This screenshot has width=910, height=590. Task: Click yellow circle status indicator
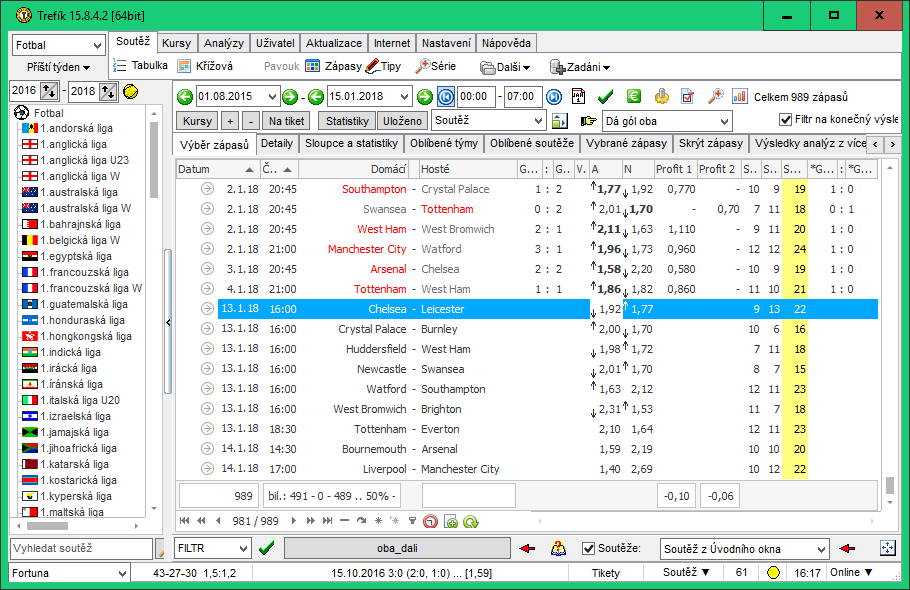pyautogui.click(x=773, y=573)
